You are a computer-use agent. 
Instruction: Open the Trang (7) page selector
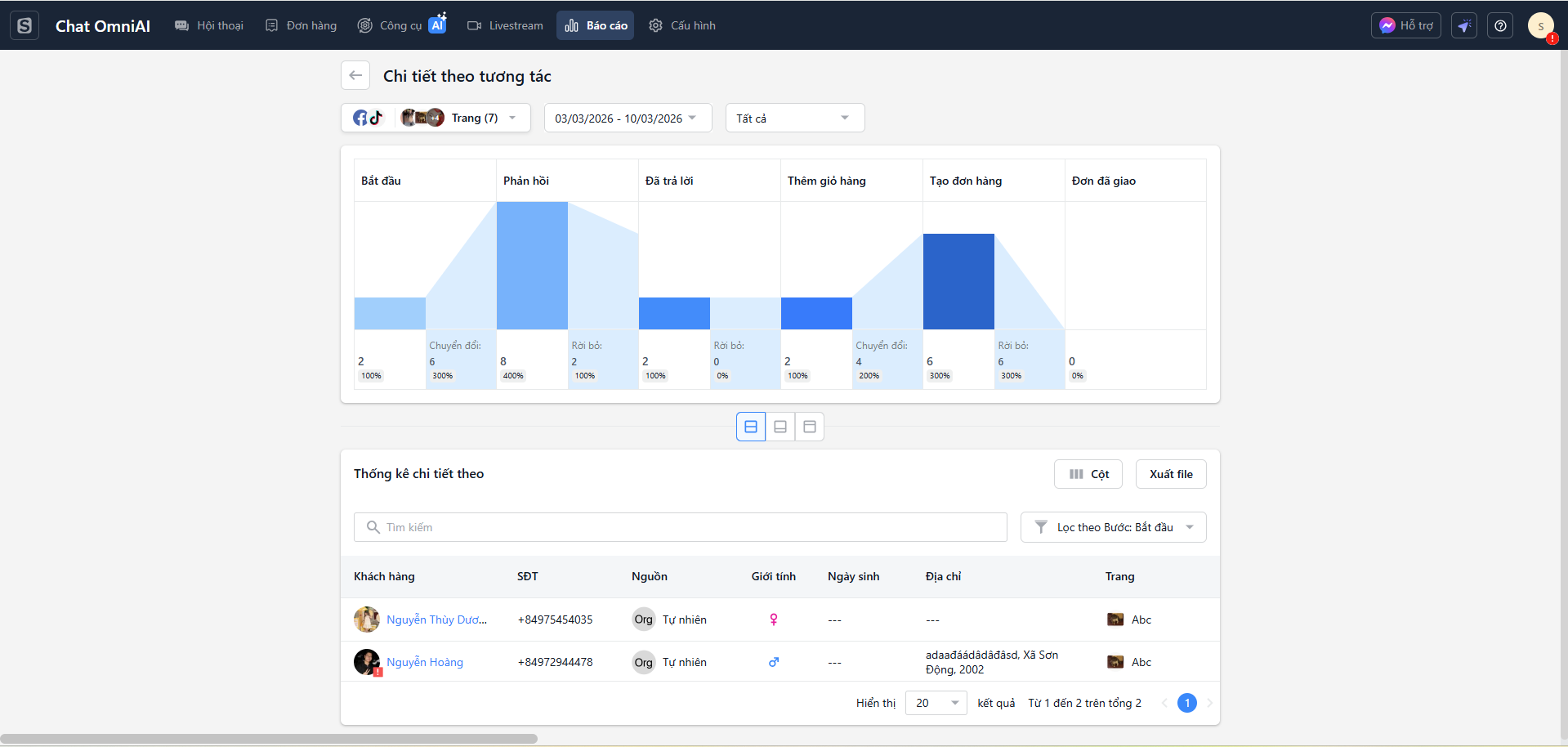point(436,118)
